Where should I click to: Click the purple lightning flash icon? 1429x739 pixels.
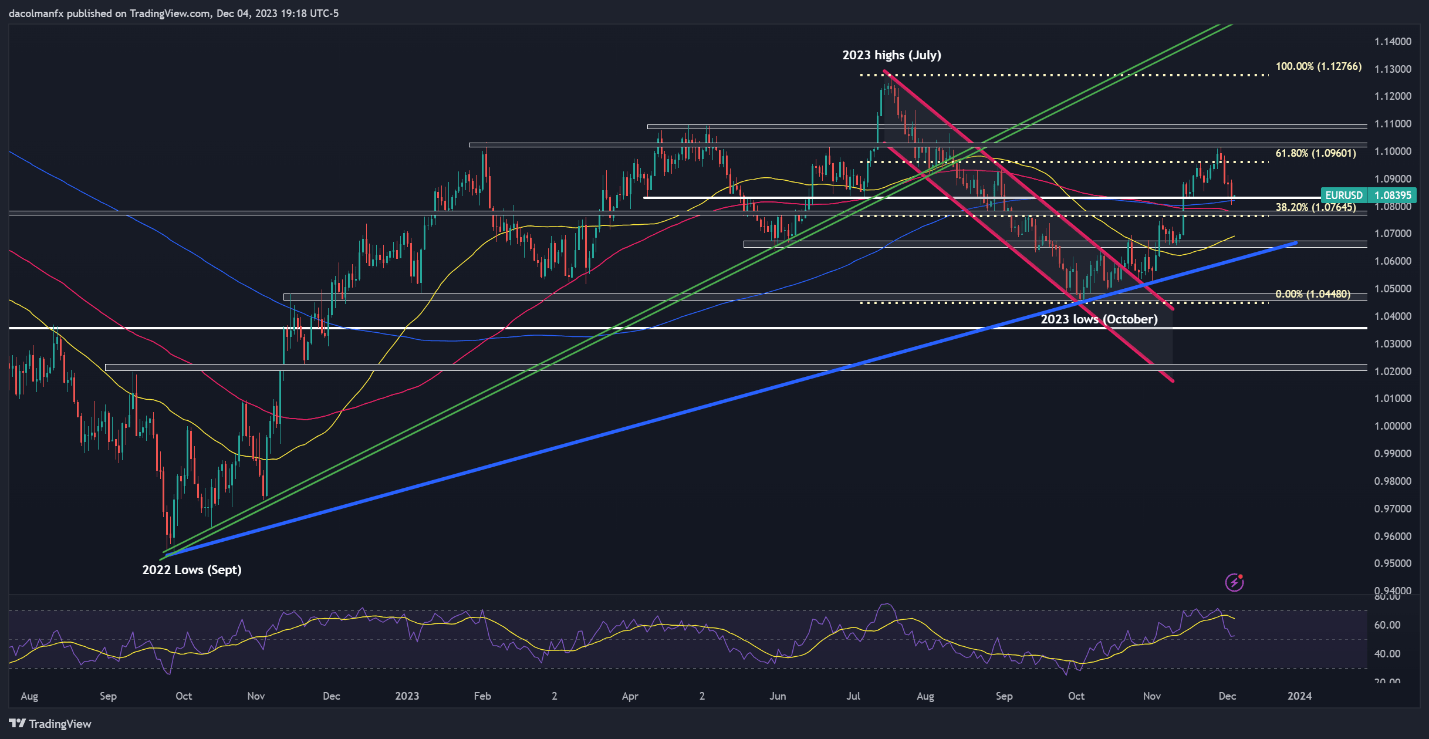1235,582
